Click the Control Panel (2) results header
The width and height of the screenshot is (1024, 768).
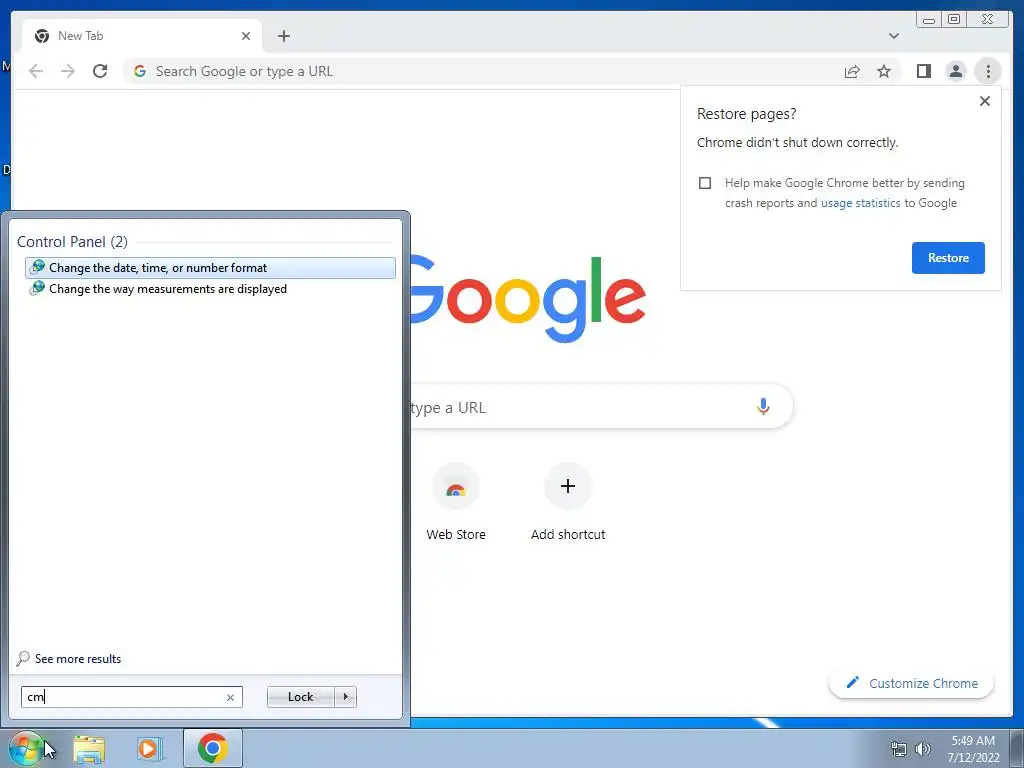pos(72,242)
